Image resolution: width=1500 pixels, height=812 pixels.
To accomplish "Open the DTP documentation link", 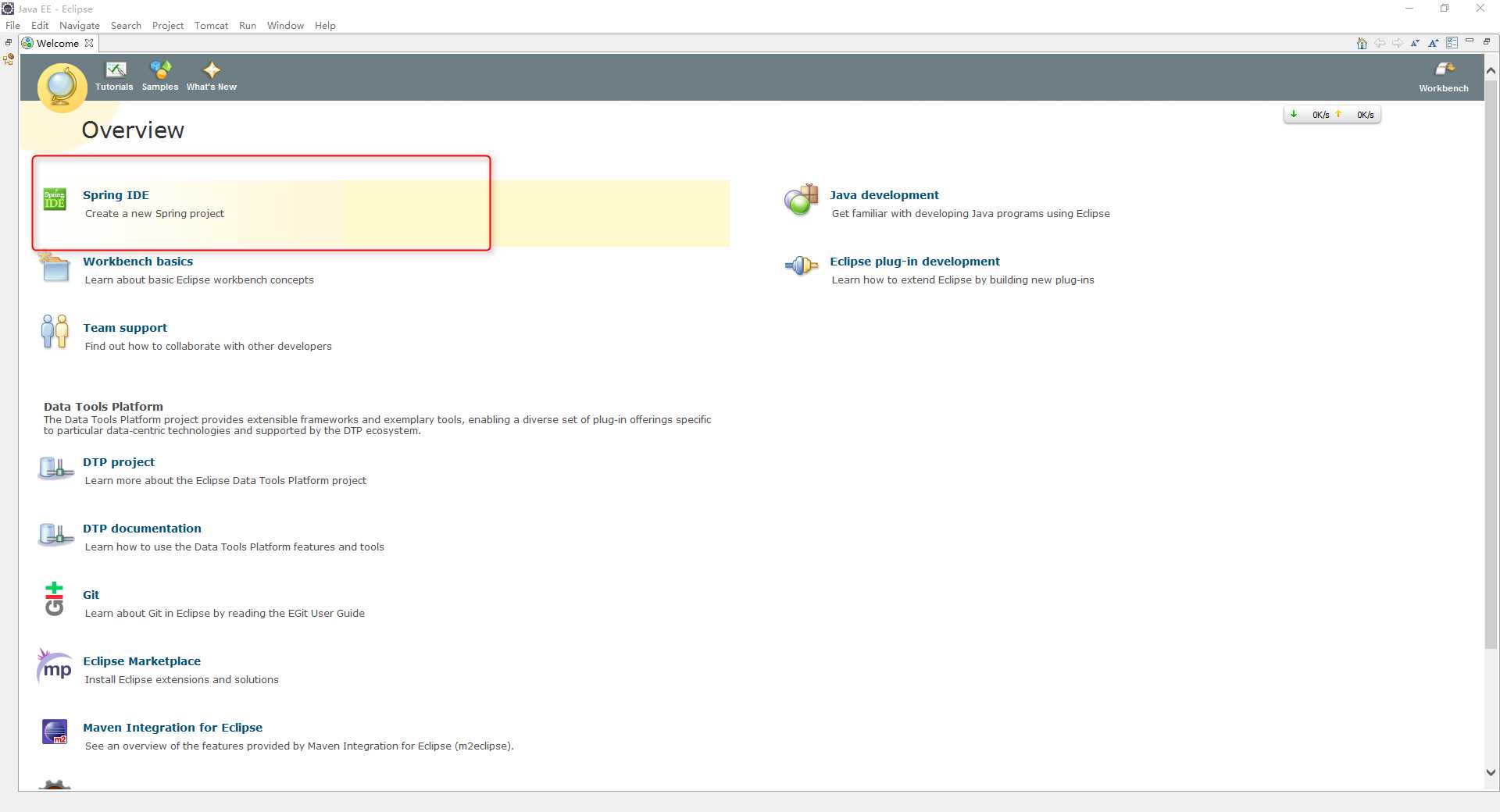I will point(142,529).
